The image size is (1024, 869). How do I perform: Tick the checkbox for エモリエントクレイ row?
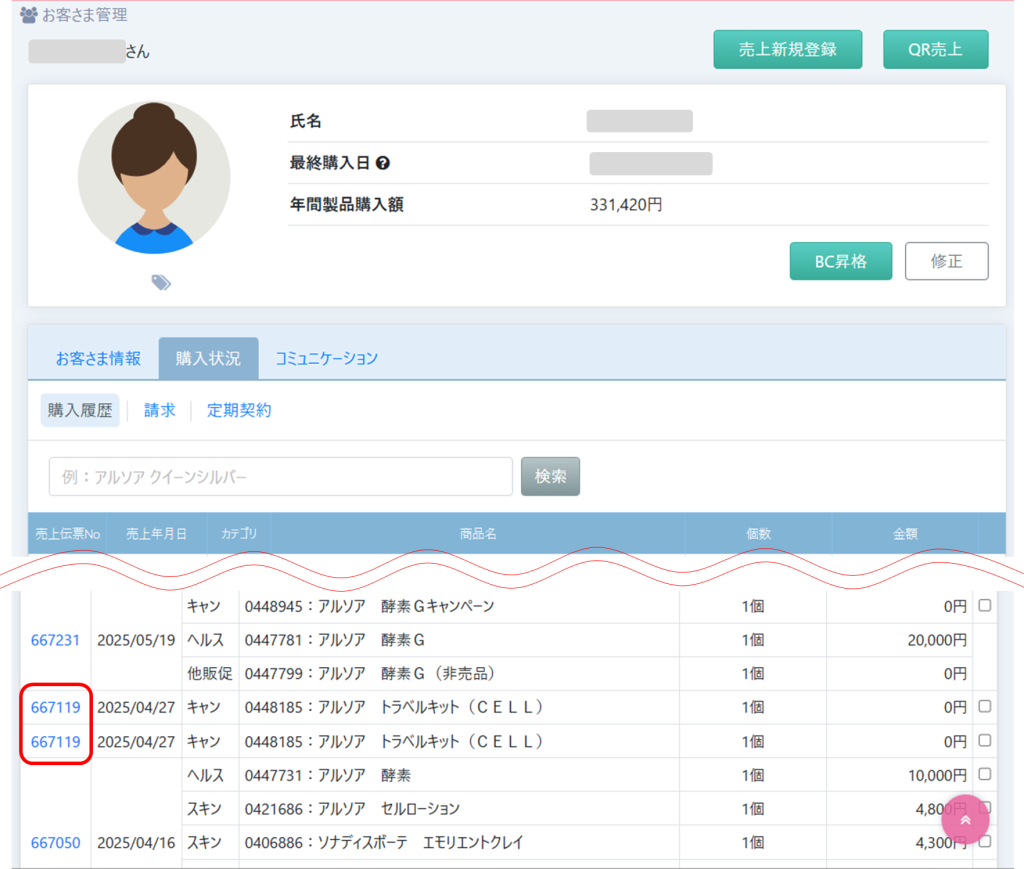click(x=985, y=842)
